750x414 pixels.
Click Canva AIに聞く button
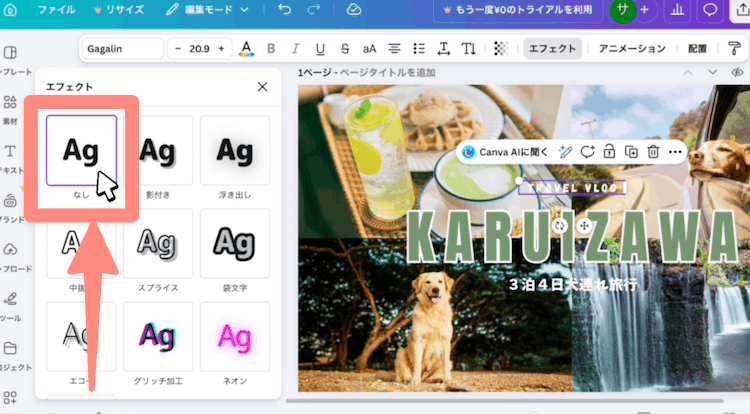[x=505, y=152]
